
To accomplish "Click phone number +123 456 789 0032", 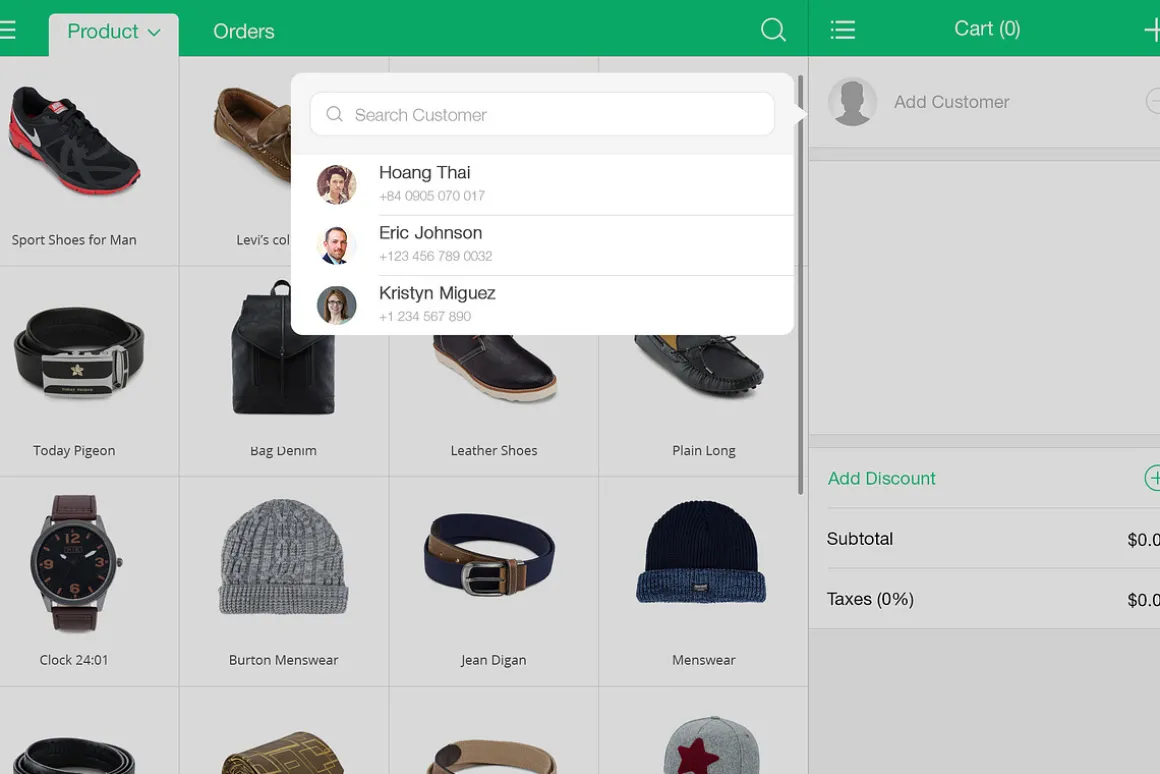I will [436, 256].
